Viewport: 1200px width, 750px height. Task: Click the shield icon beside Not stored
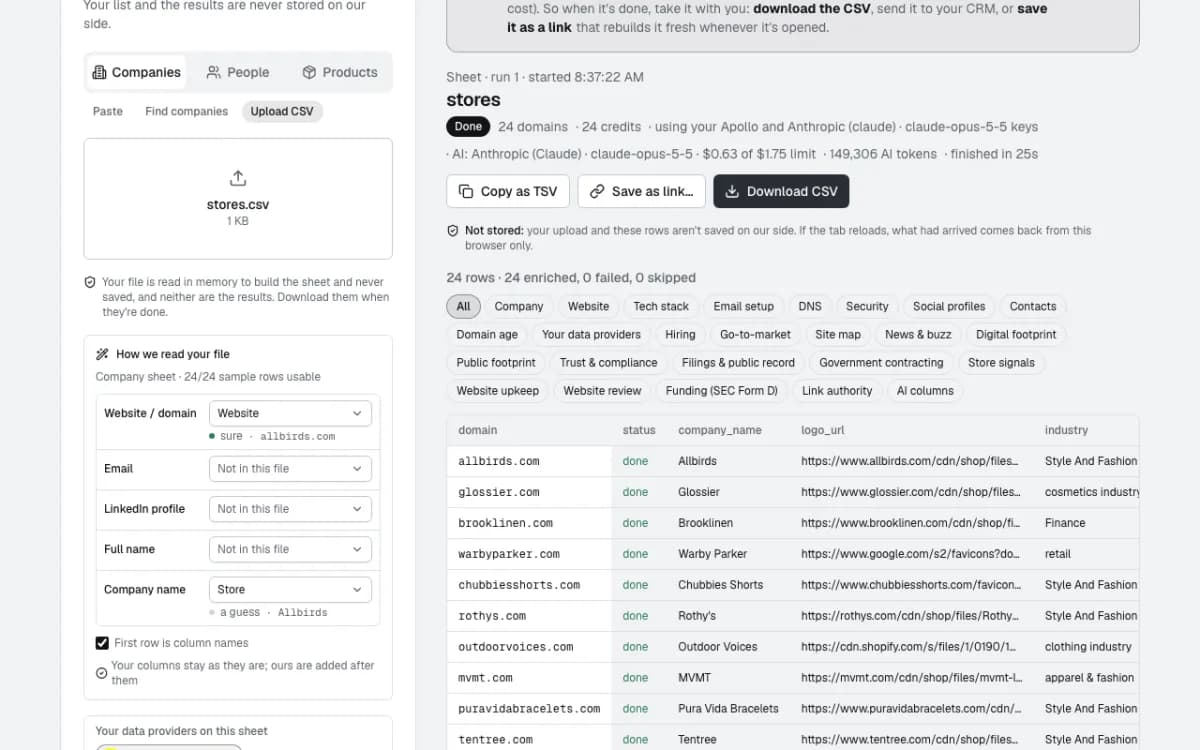pyautogui.click(x=453, y=231)
